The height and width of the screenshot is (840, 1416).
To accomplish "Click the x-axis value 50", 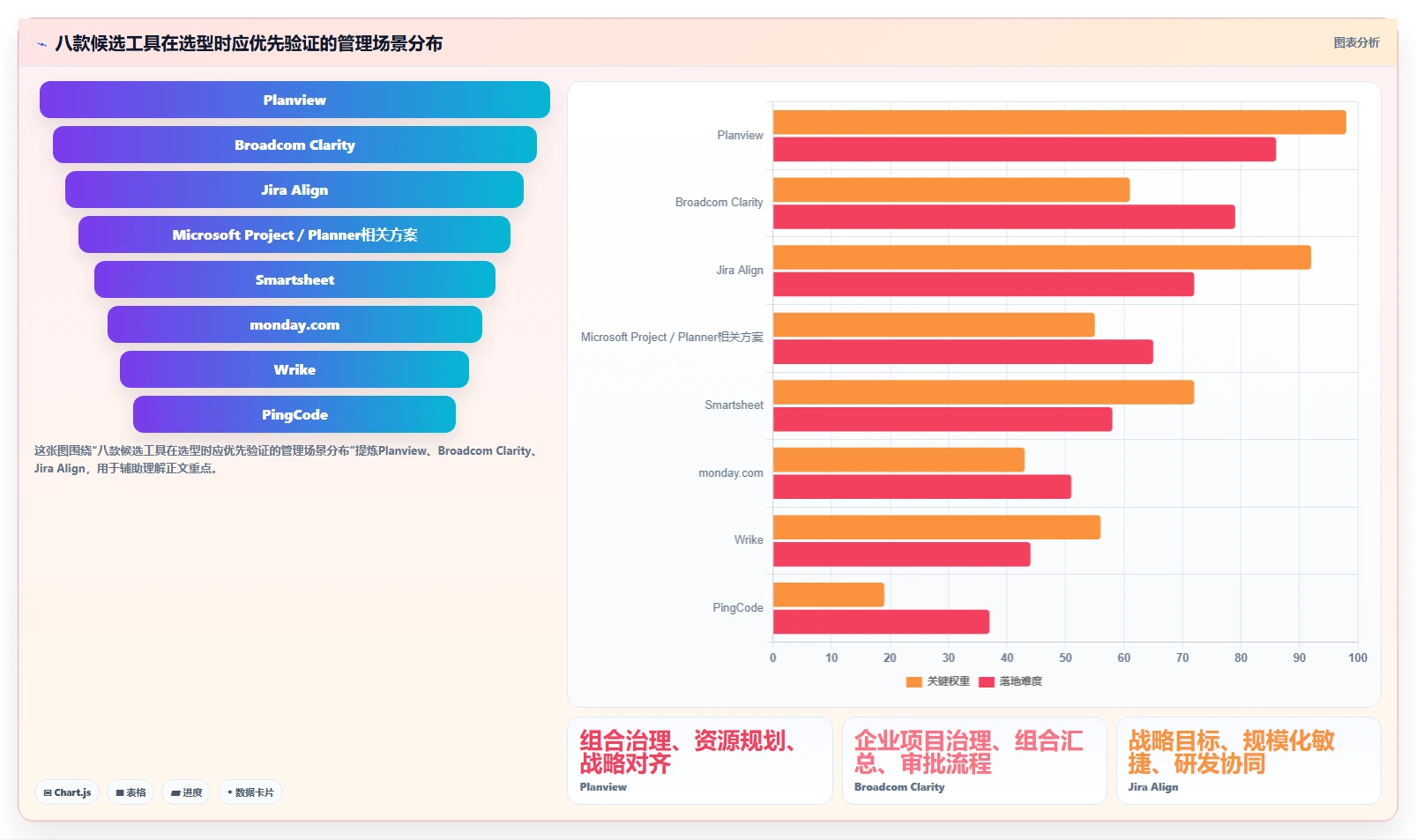I will tap(1065, 658).
